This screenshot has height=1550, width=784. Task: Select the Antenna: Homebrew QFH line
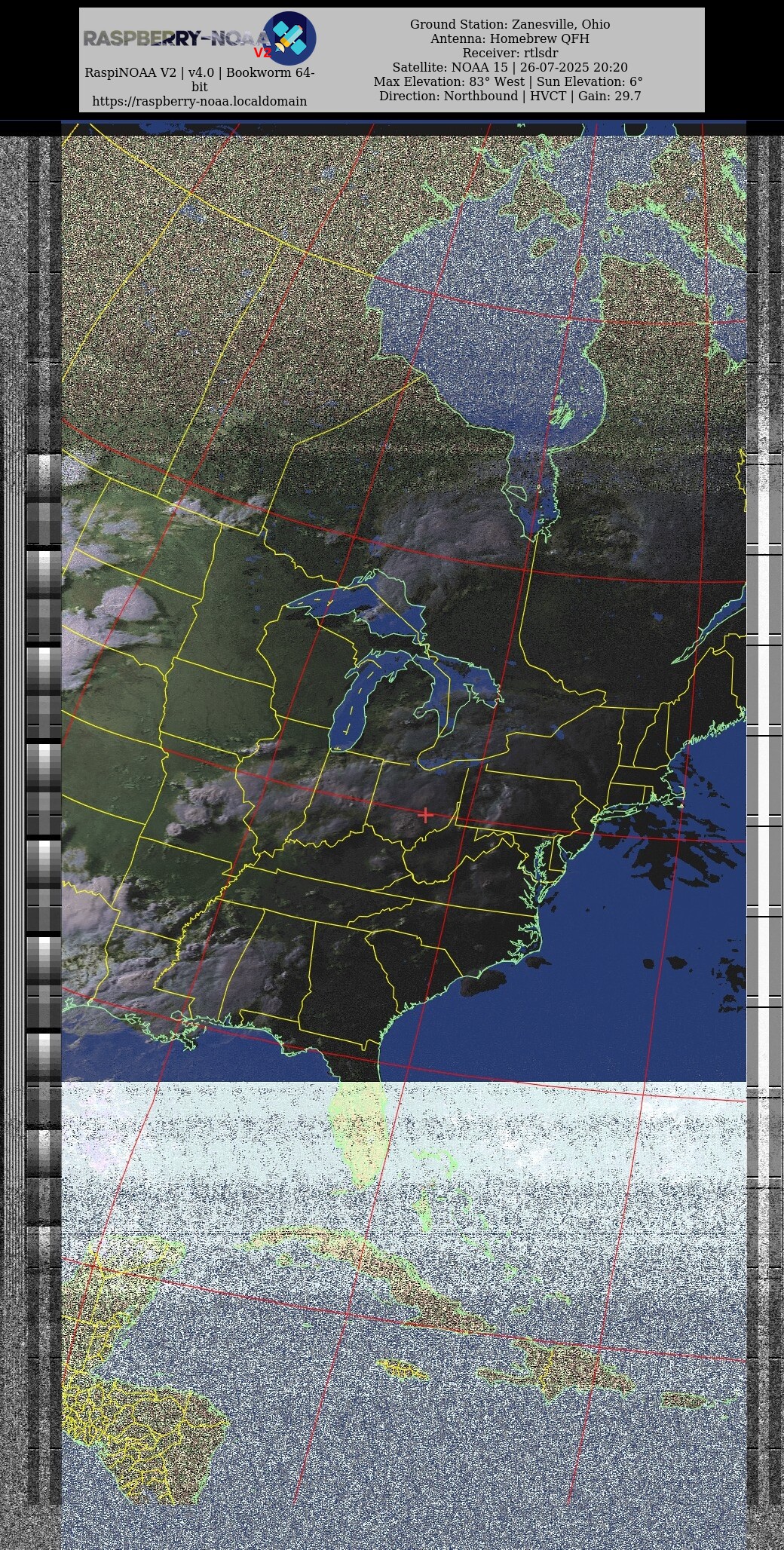tap(510, 38)
